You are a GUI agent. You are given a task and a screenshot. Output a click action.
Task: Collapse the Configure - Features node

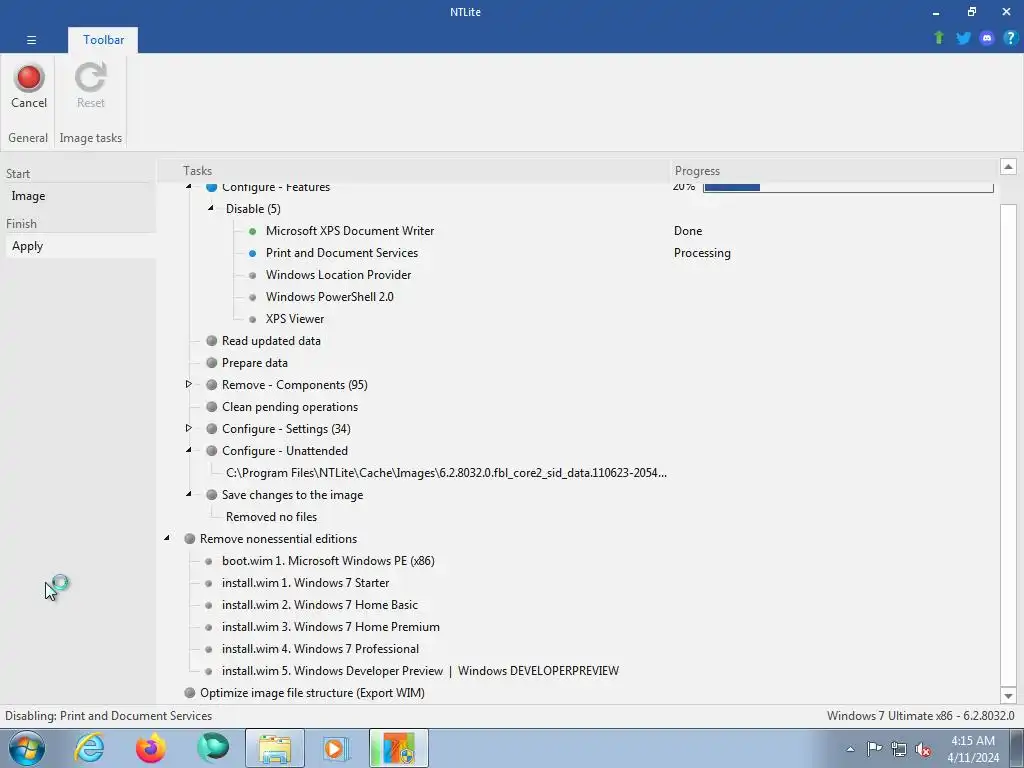(x=189, y=187)
